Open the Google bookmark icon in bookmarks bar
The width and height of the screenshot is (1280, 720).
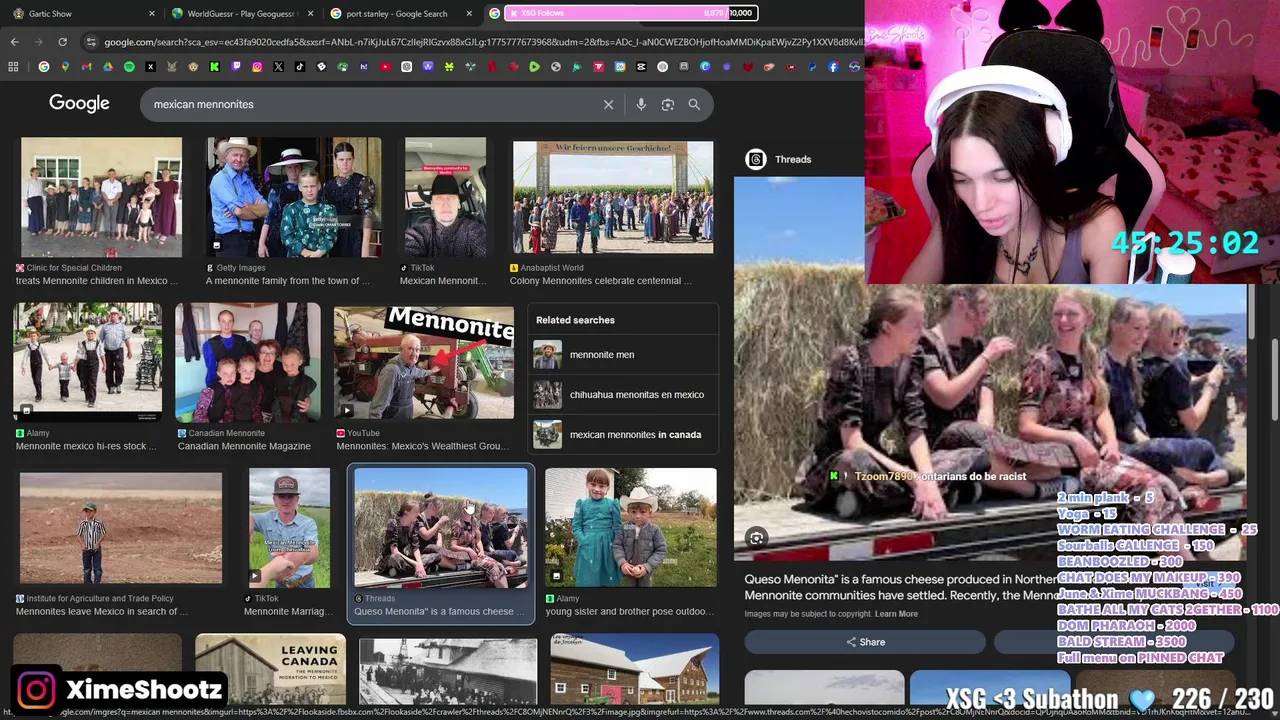click(44, 67)
